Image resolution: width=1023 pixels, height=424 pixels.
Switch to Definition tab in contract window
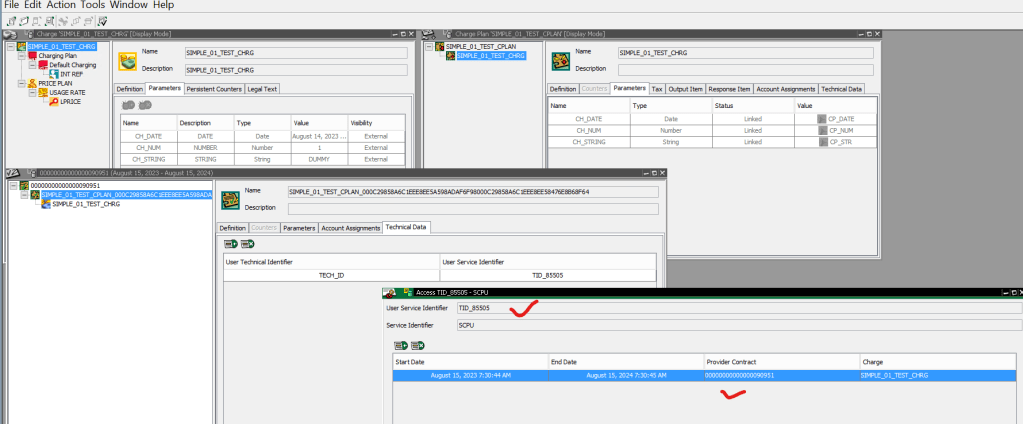232,228
